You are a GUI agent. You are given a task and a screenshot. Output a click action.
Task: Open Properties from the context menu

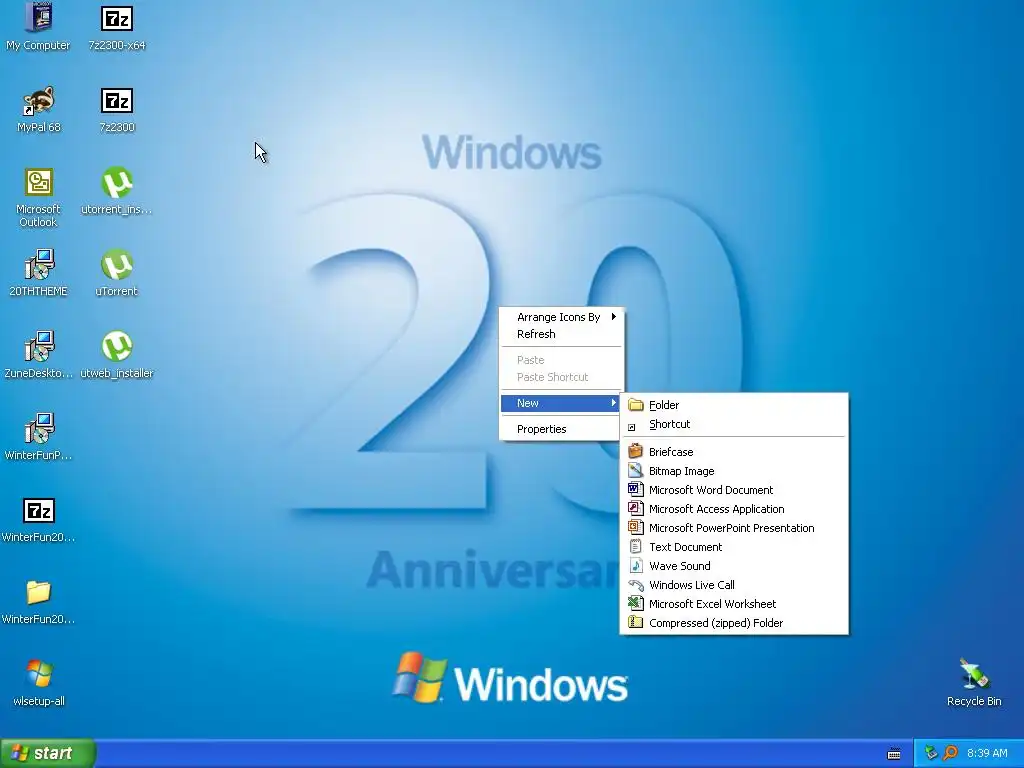(560, 429)
